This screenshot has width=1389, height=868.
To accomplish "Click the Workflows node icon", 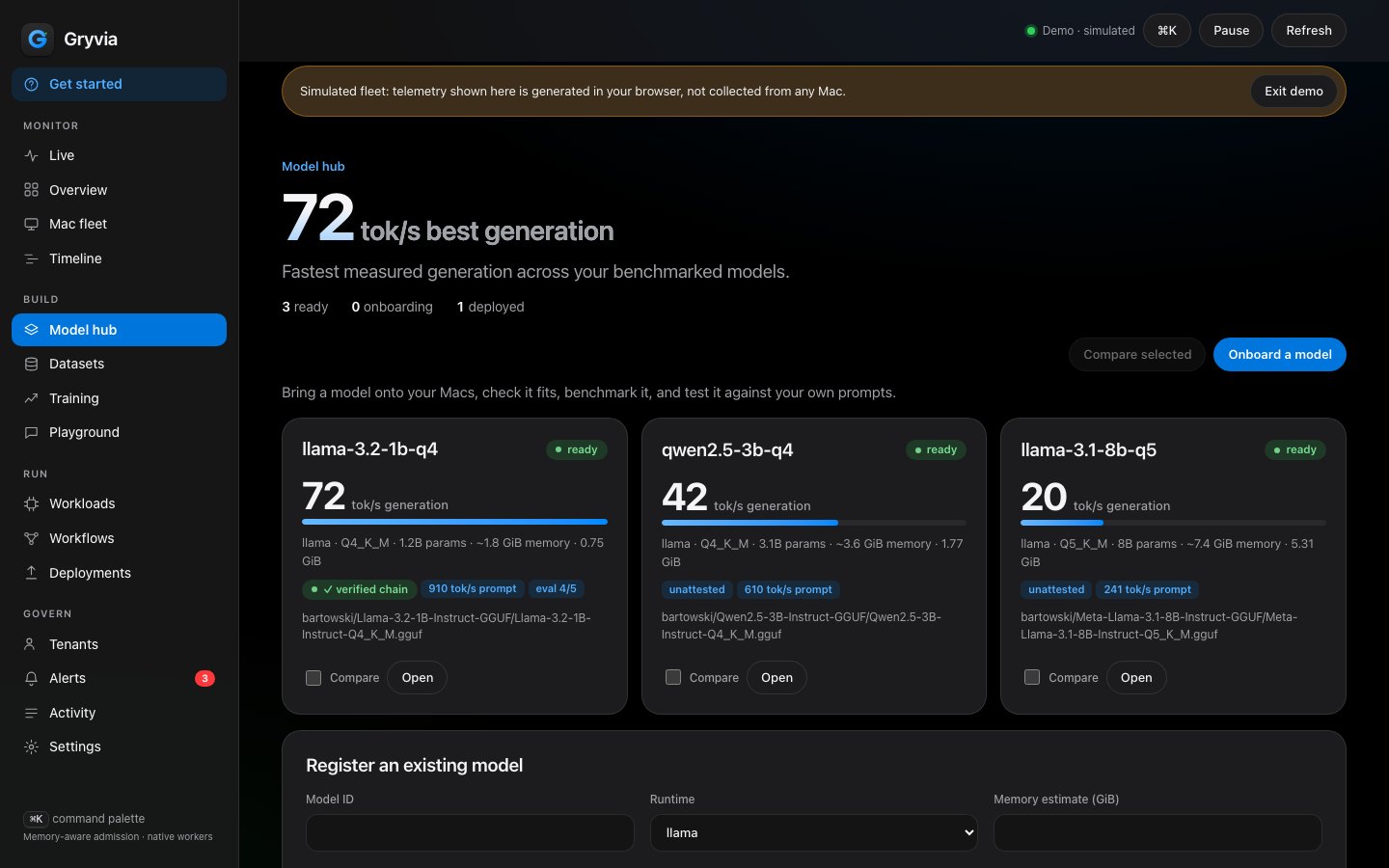I will point(32,538).
